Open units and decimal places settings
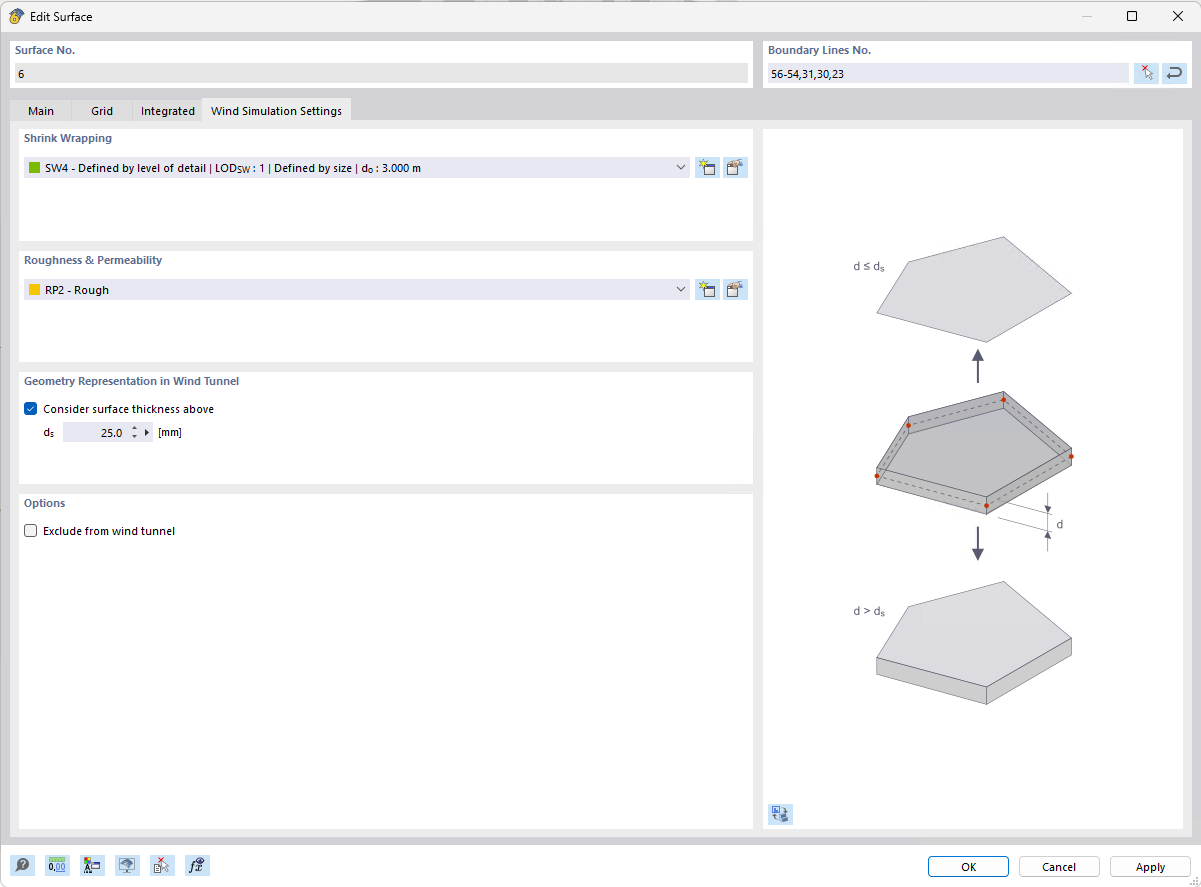The height and width of the screenshot is (887, 1201). [x=57, y=865]
